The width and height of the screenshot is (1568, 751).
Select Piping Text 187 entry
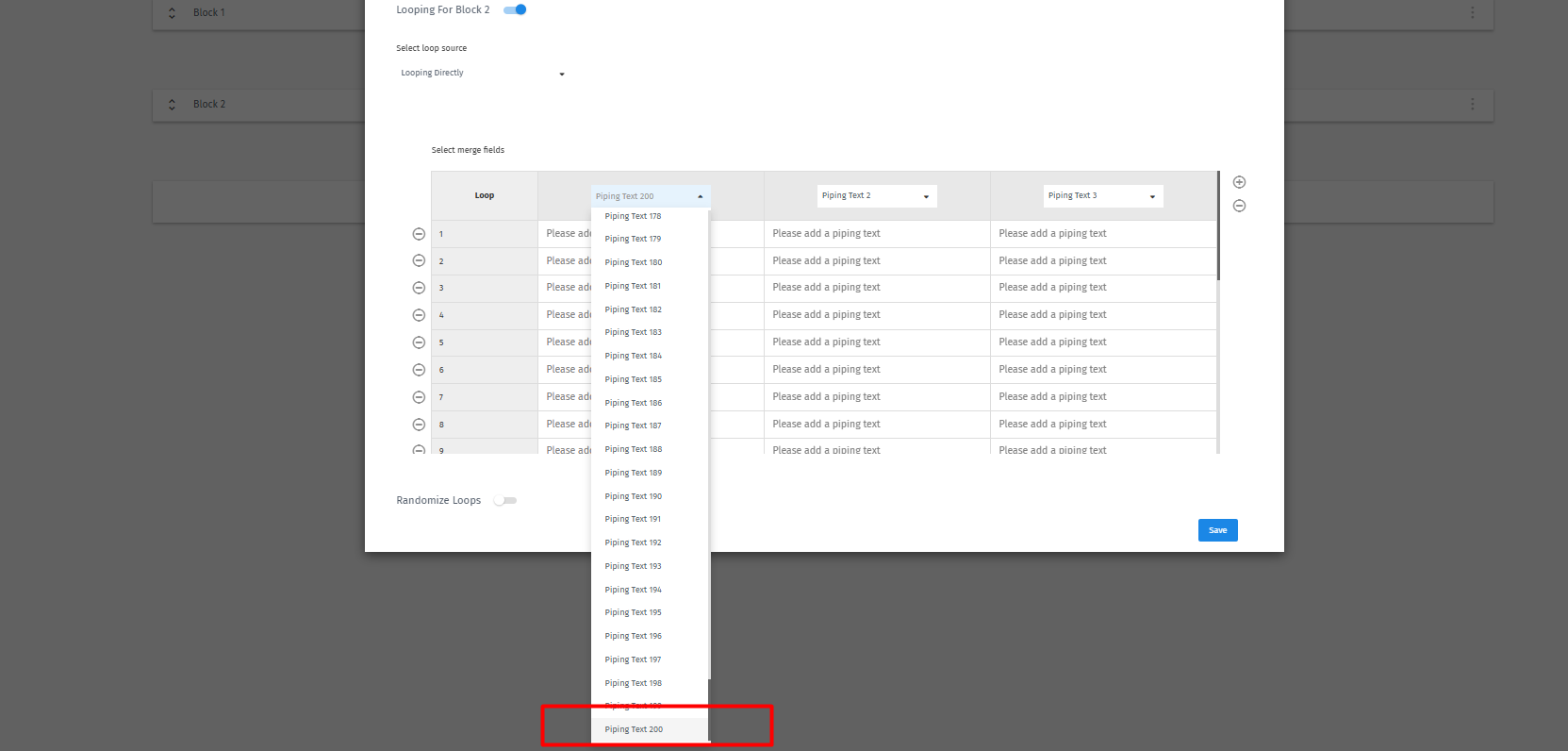click(650, 426)
